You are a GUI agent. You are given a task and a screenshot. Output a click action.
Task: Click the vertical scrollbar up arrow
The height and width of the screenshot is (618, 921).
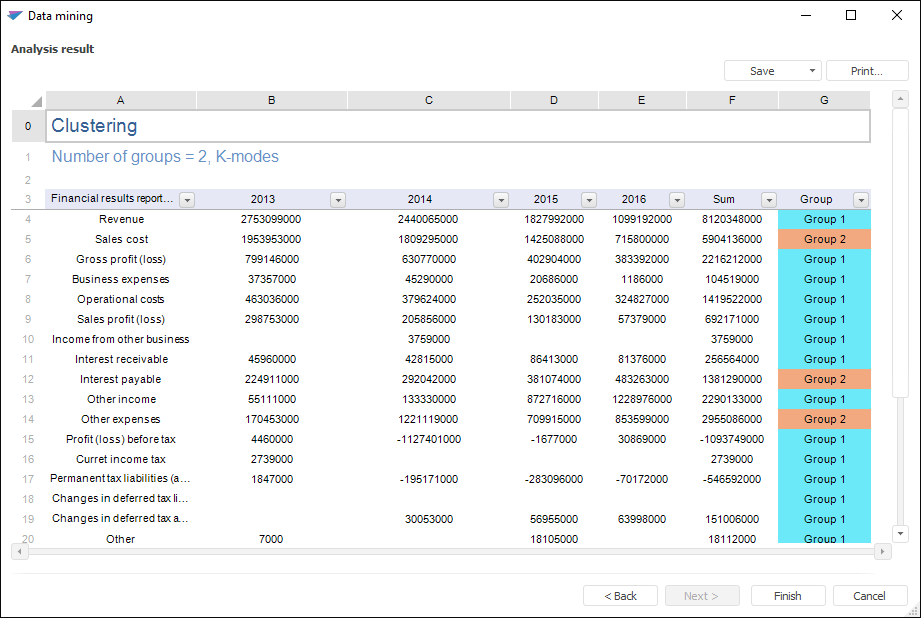click(900, 100)
